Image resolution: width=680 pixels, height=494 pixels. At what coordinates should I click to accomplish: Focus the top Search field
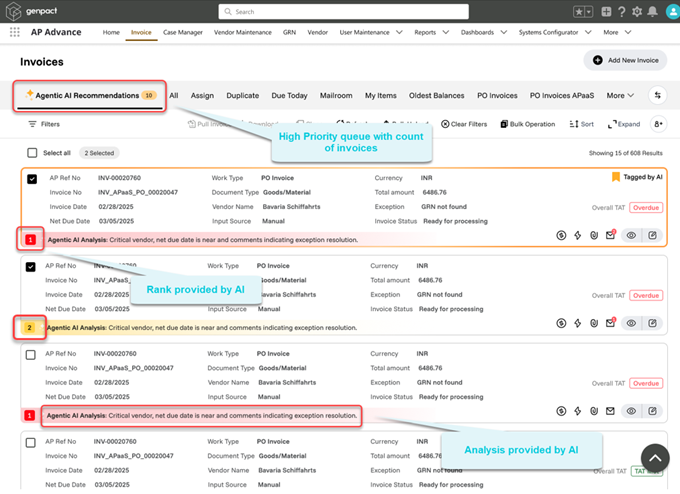[343, 12]
